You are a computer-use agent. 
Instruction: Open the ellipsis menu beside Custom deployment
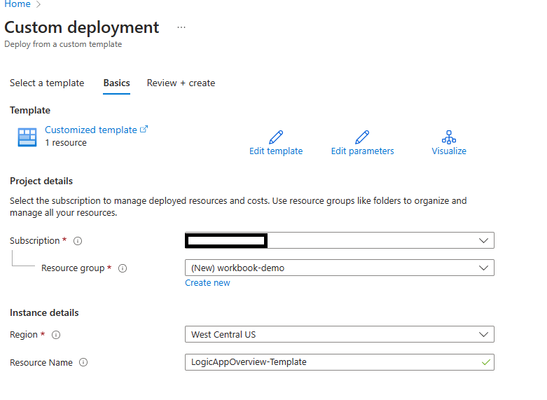(181, 27)
